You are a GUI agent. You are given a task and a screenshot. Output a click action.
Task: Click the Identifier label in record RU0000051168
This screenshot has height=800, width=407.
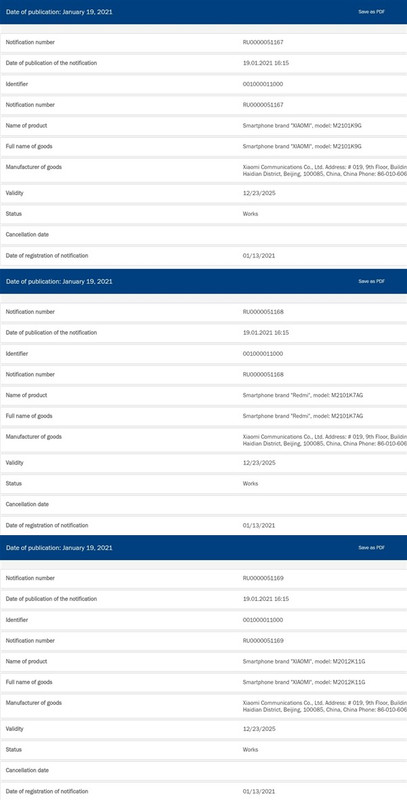pos(17,354)
